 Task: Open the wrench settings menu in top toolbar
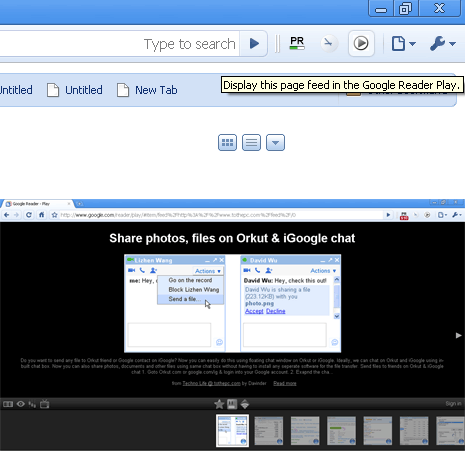pos(442,44)
